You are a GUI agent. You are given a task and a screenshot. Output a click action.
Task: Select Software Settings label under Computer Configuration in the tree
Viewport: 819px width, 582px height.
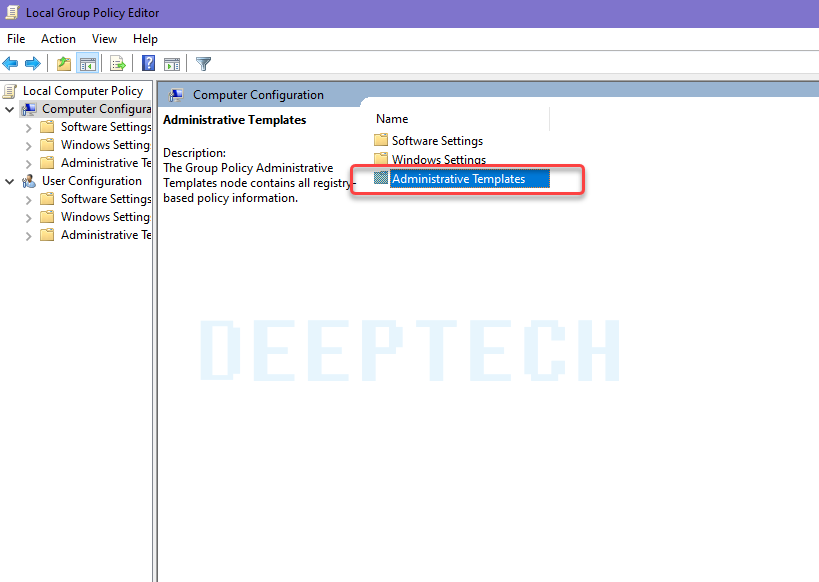[106, 127]
